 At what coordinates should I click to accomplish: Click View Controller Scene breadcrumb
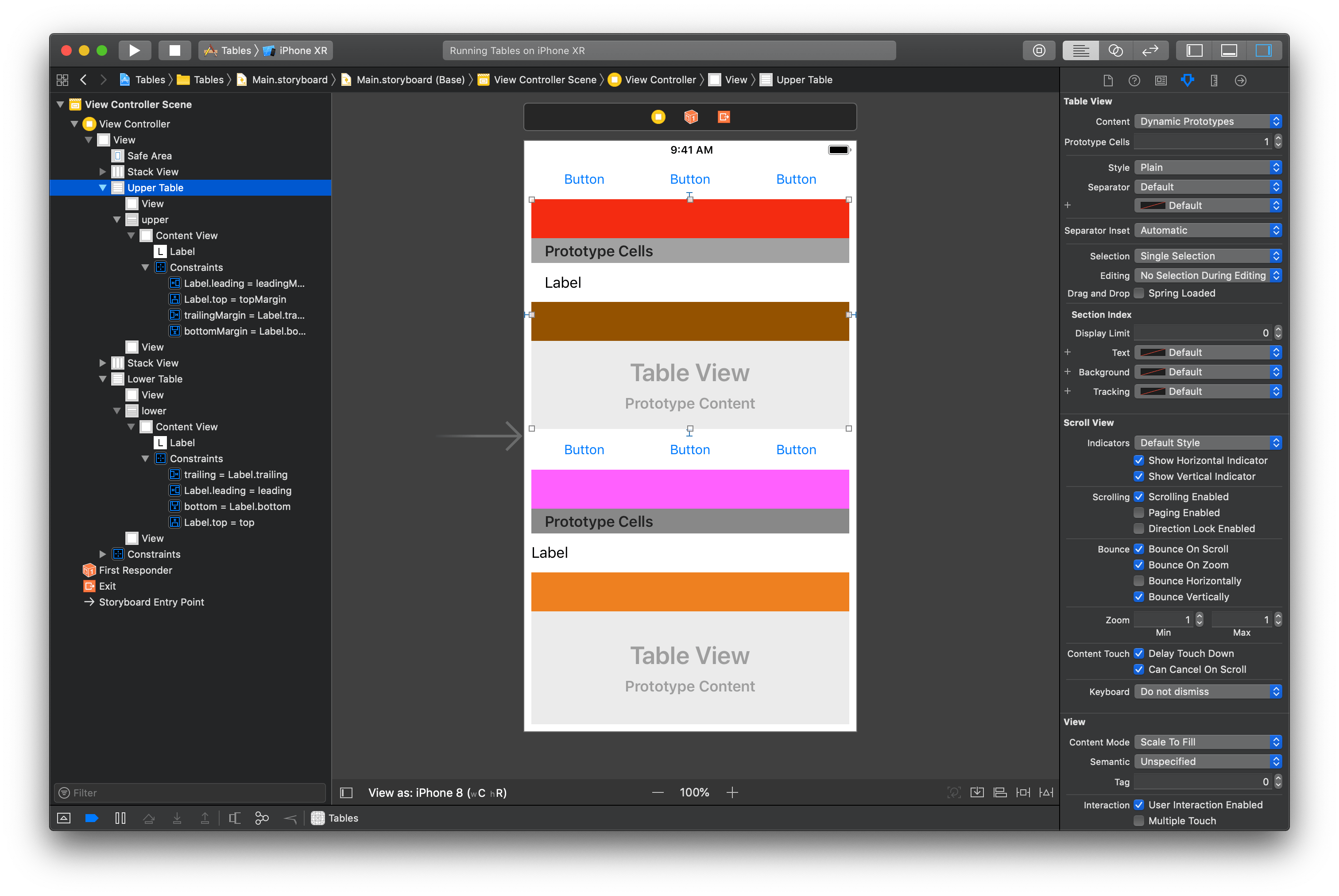point(544,80)
